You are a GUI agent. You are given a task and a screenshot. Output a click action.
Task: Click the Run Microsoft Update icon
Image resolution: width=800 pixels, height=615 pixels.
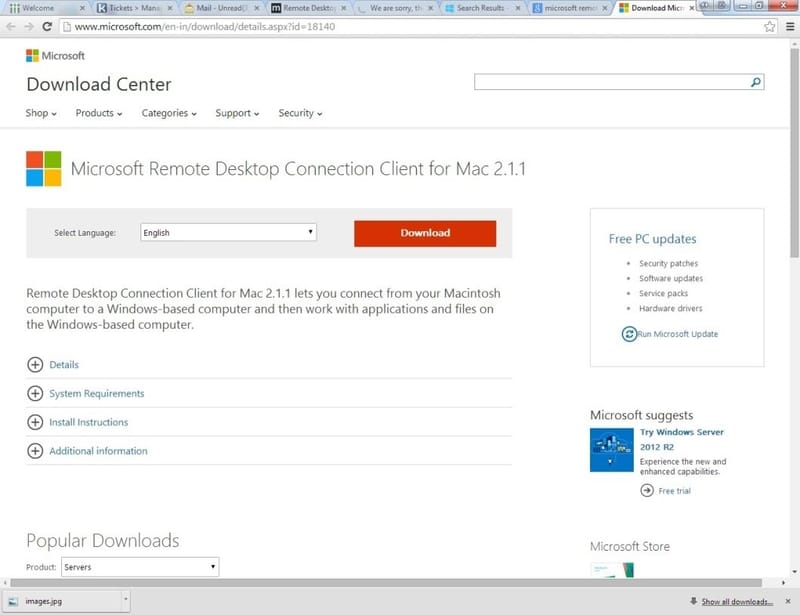[629, 333]
